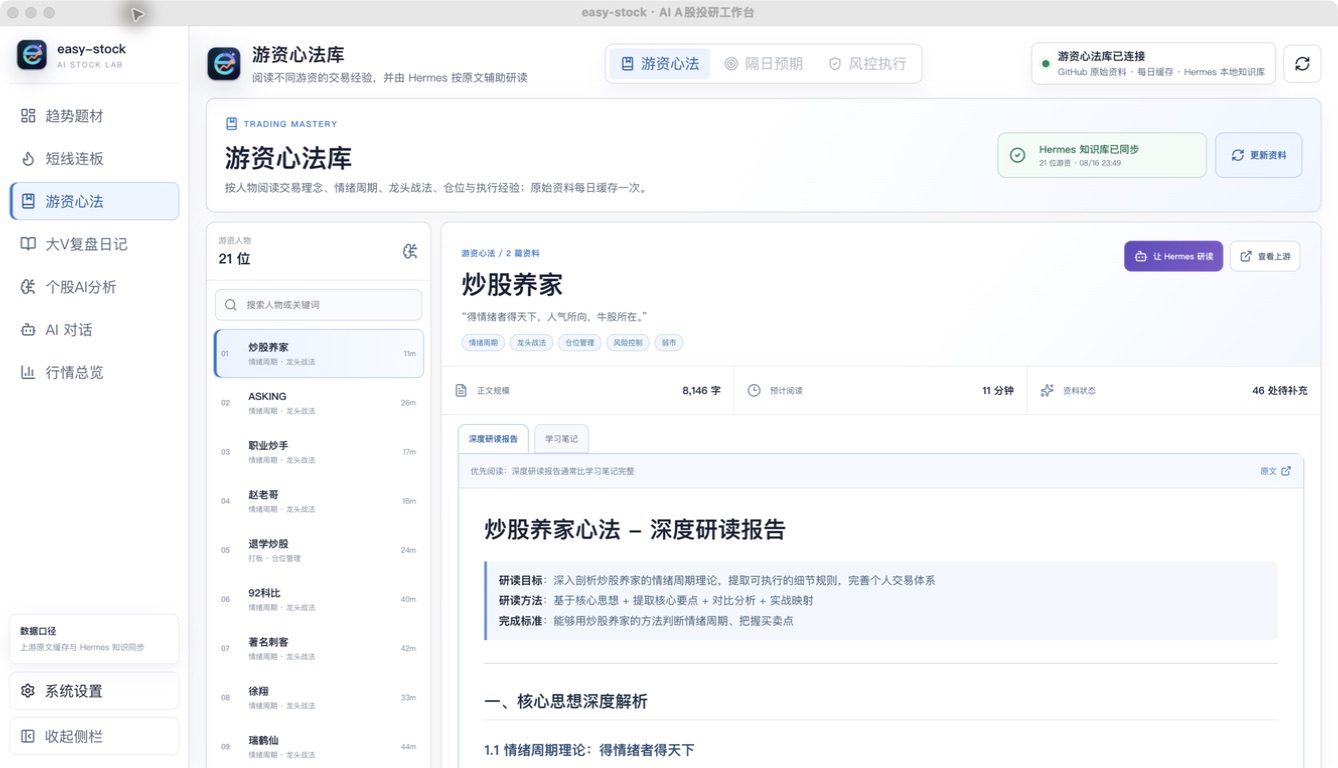
Task: Switch to the 风控执行 tab
Action: pyautogui.click(x=867, y=63)
